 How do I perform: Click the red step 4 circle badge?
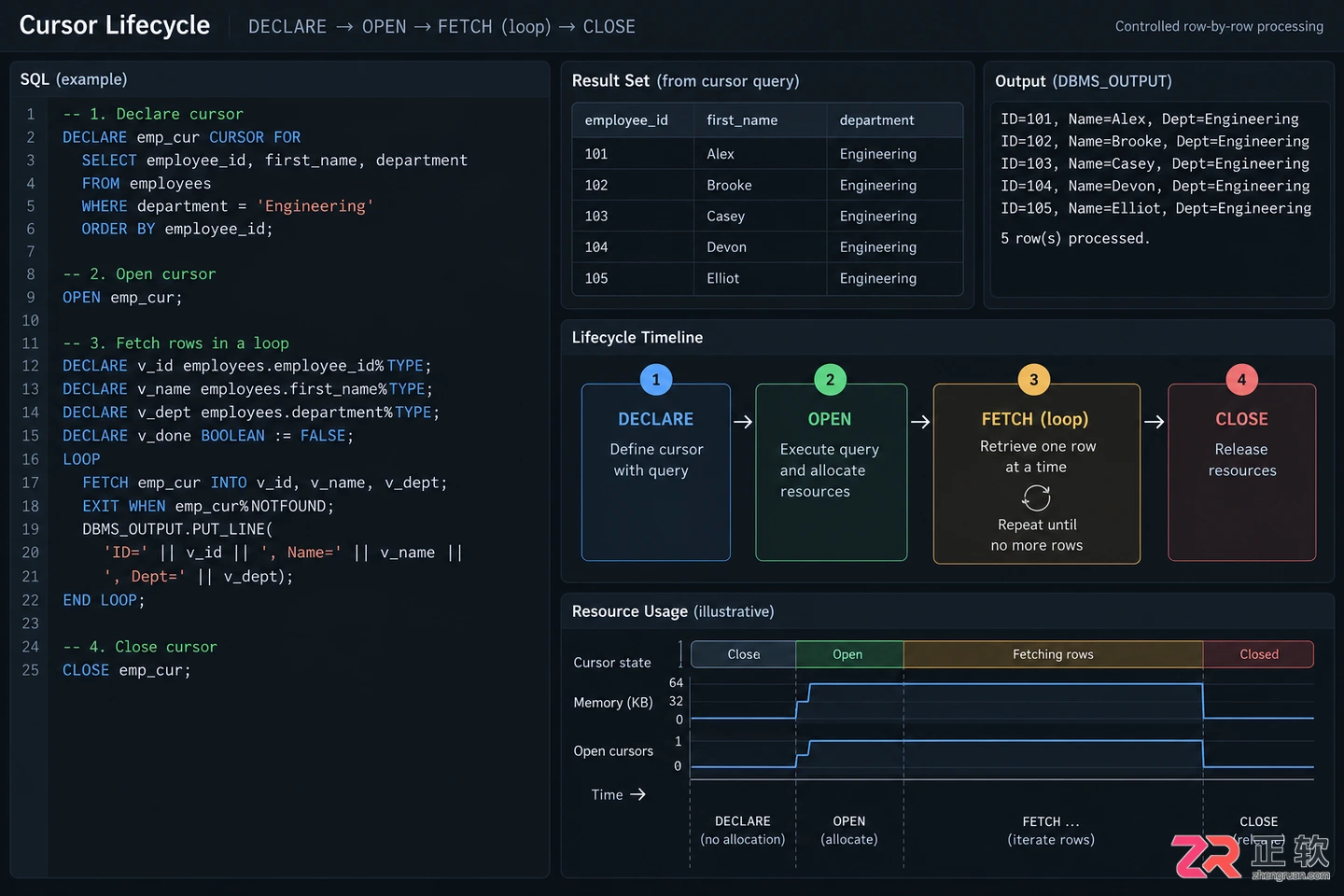[x=1241, y=380]
